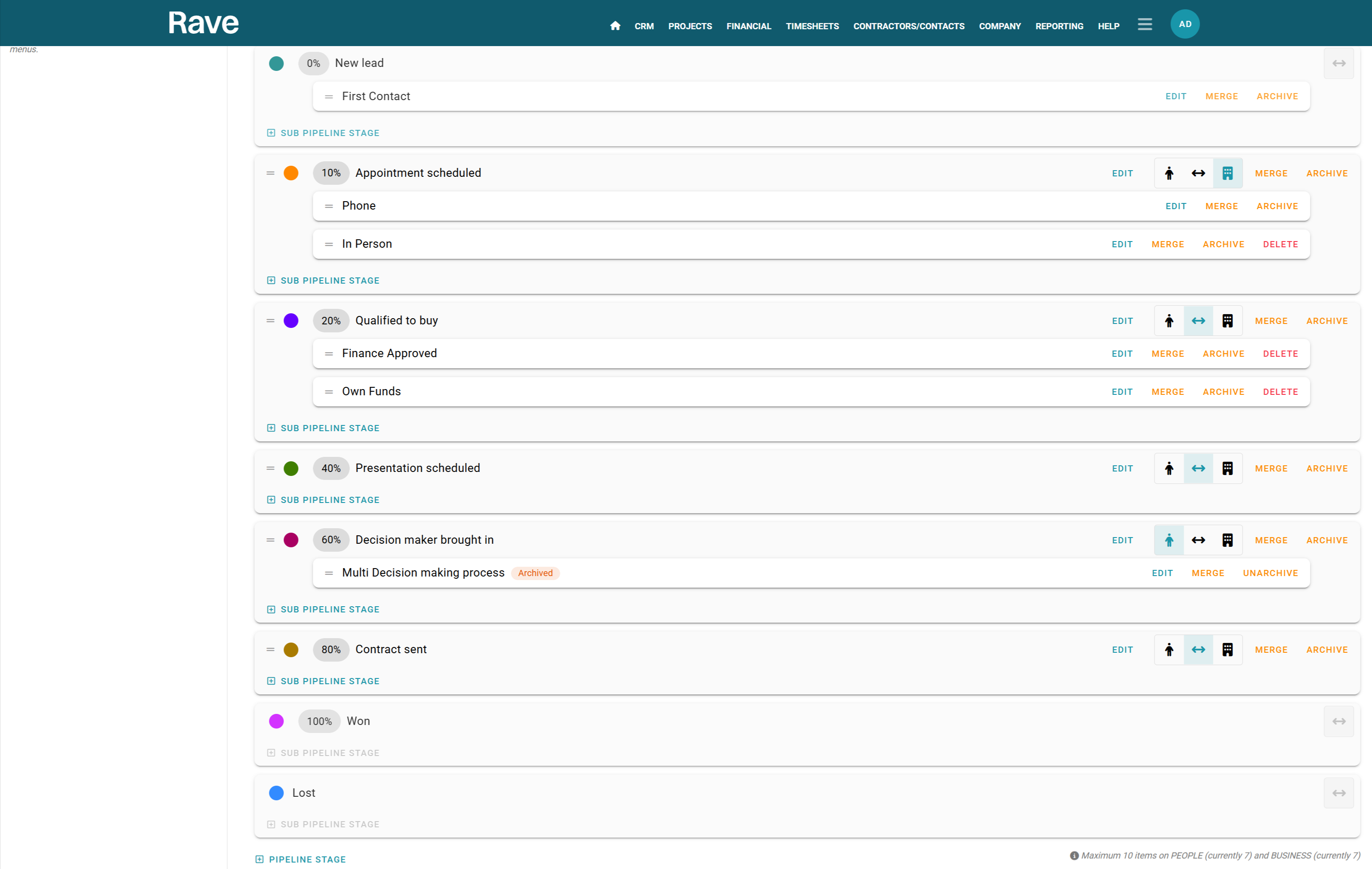The width and height of the screenshot is (1372, 869).
Task: Grab drag handle of Contract sent stage
Action: (x=271, y=650)
